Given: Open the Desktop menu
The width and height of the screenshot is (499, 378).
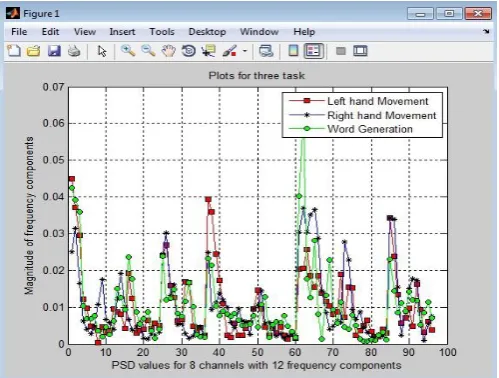Looking at the screenshot, I should coord(207,32).
